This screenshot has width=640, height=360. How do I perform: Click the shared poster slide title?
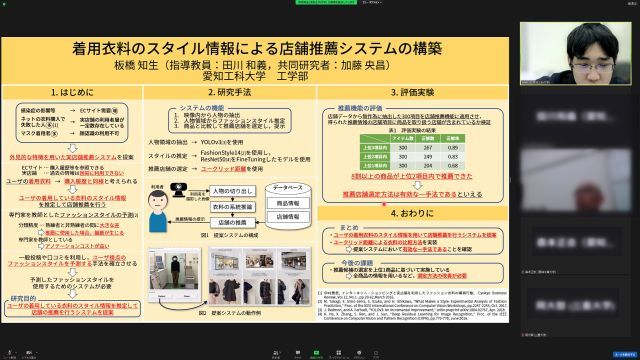pos(257,49)
